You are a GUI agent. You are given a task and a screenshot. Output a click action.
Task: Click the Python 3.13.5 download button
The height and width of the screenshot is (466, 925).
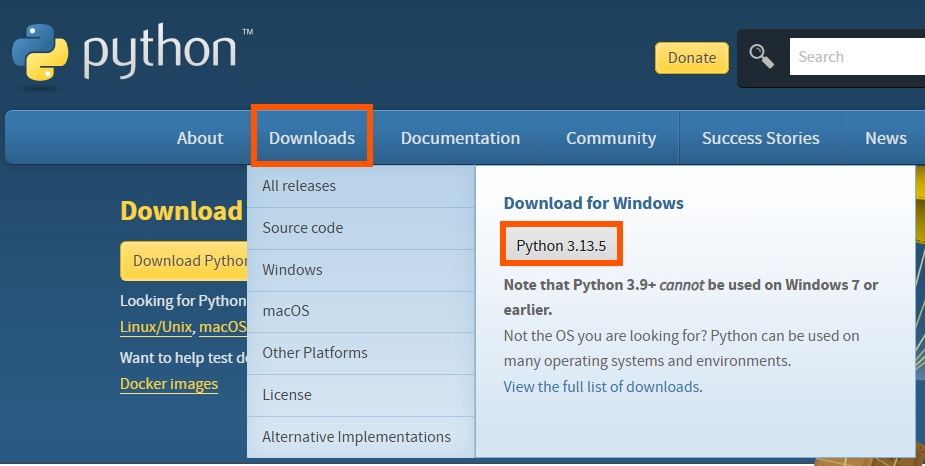(x=561, y=245)
